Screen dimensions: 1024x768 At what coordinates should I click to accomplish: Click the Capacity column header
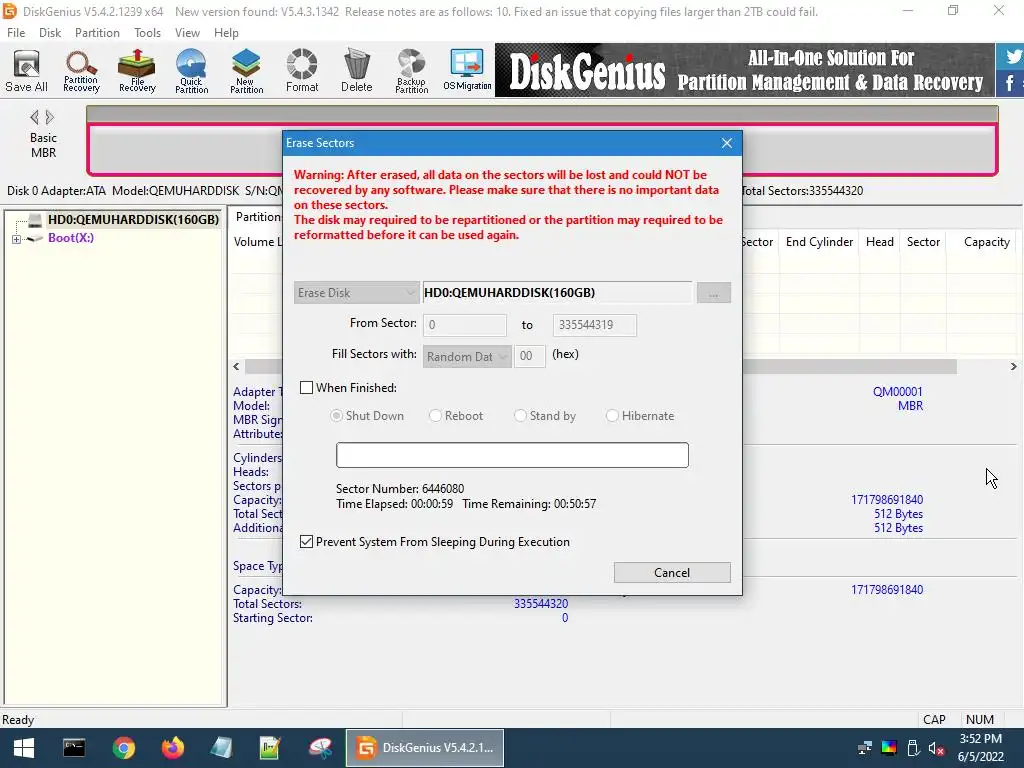[986, 242]
